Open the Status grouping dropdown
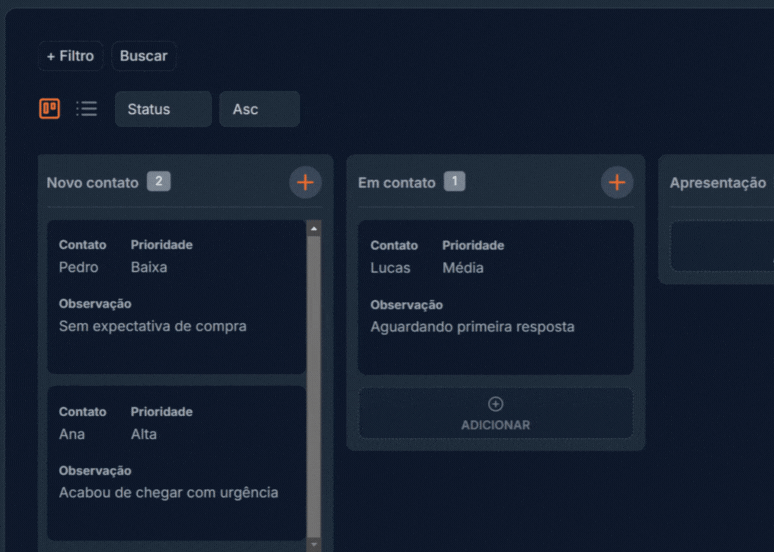This screenshot has width=774, height=552. point(163,109)
